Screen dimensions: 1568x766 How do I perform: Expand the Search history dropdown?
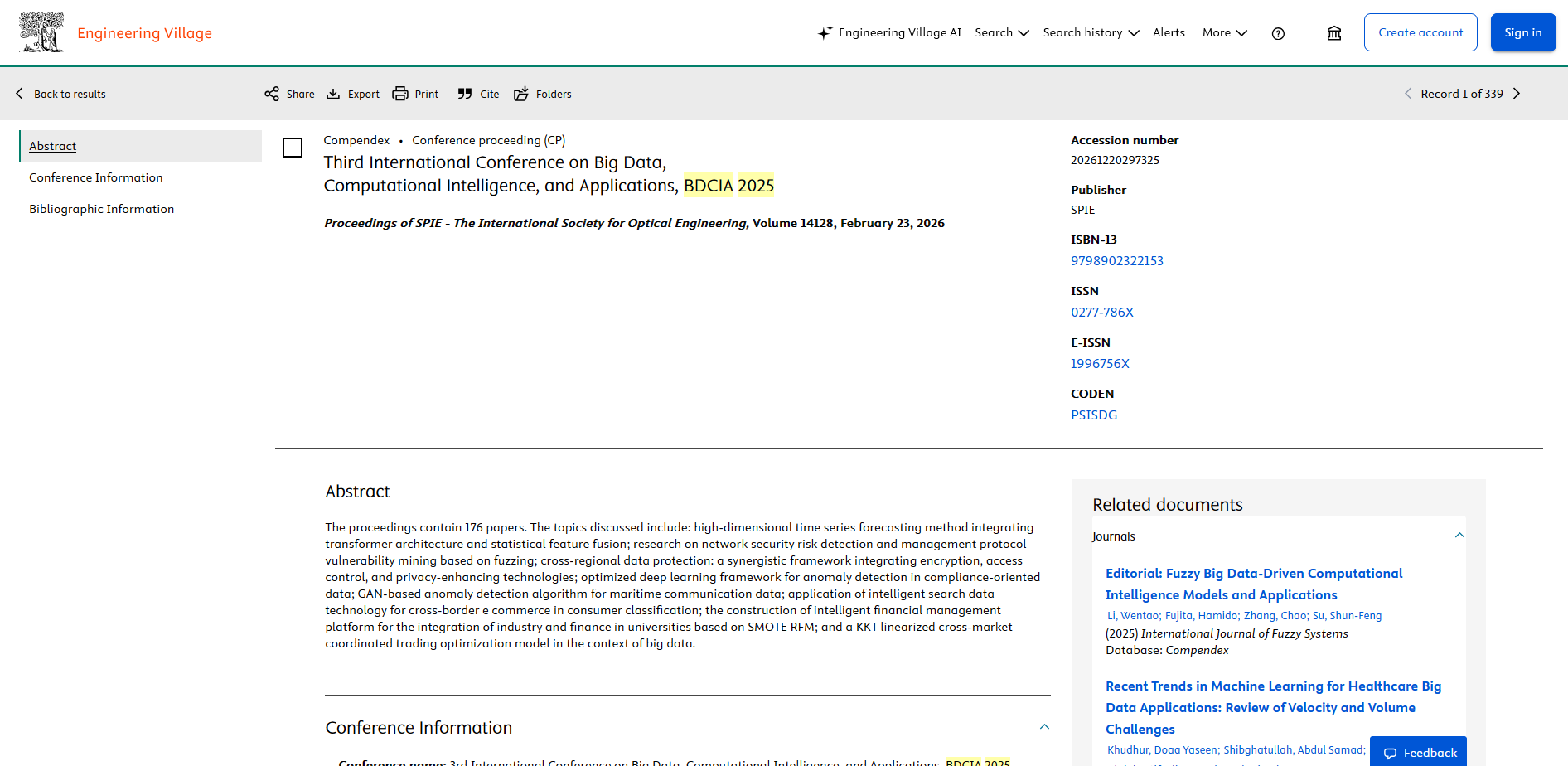(x=1091, y=33)
